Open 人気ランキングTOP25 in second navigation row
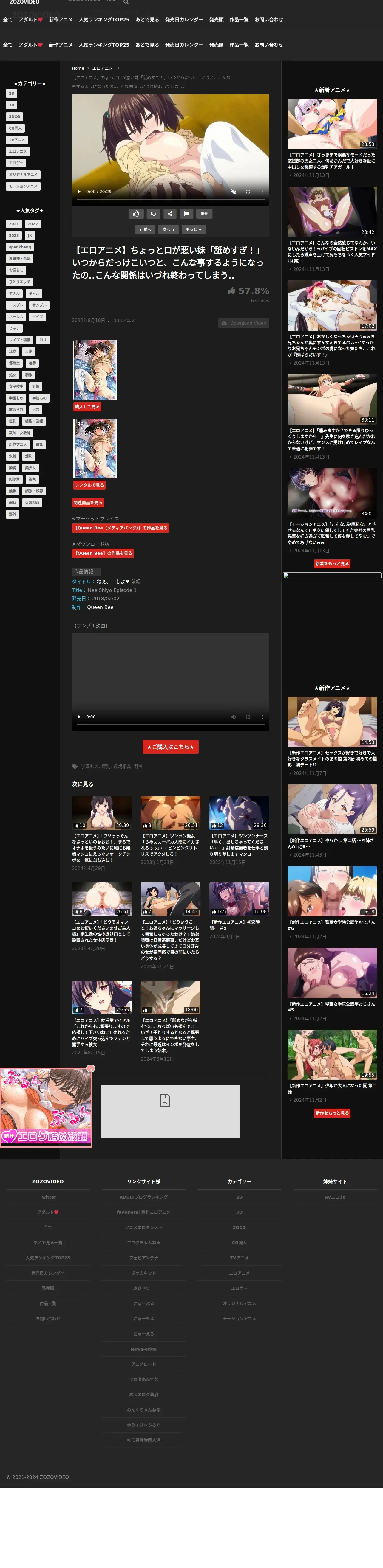This screenshot has width=383, height=1568. pos(104,45)
